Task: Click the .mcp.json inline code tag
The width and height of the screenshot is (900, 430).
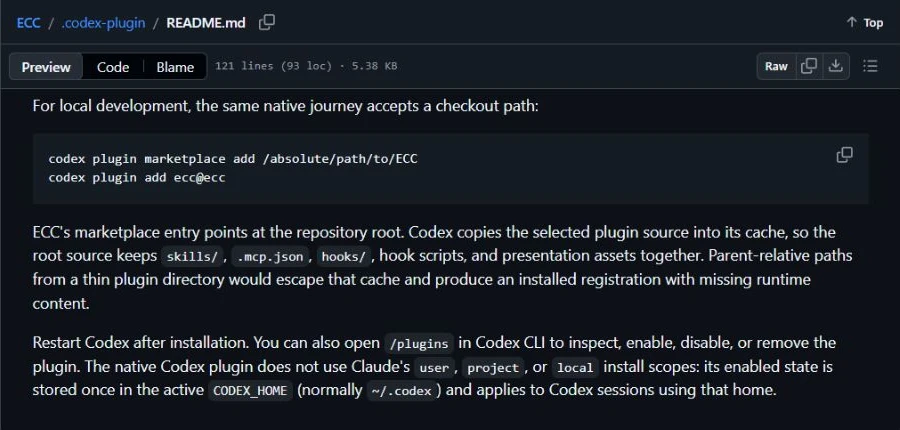Action: [270, 257]
